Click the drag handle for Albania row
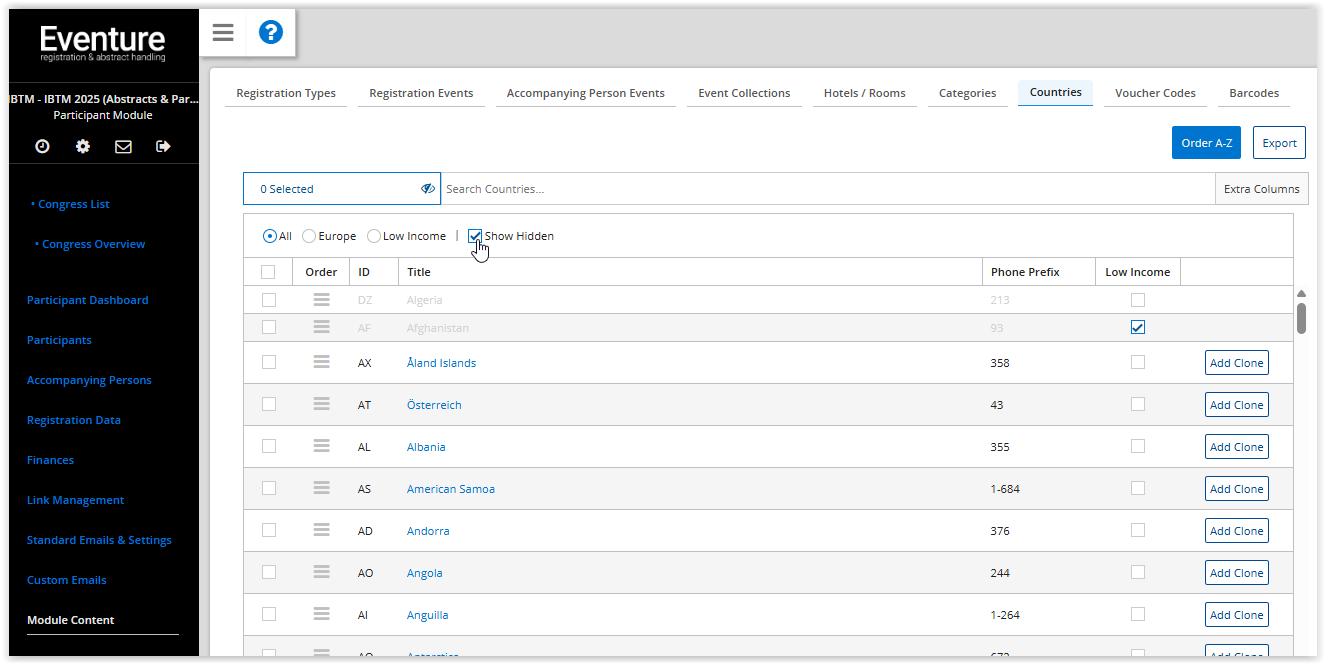 [x=321, y=446]
